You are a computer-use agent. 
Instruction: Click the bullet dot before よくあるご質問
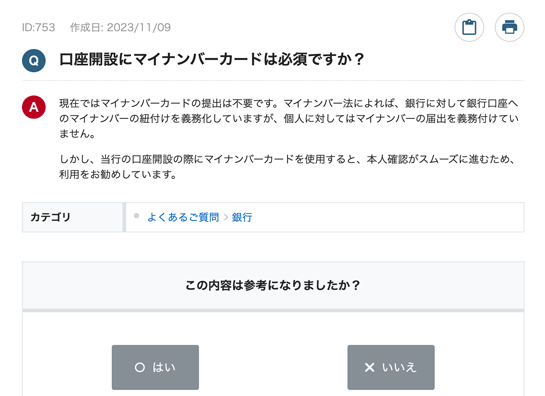[x=137, y=216]
